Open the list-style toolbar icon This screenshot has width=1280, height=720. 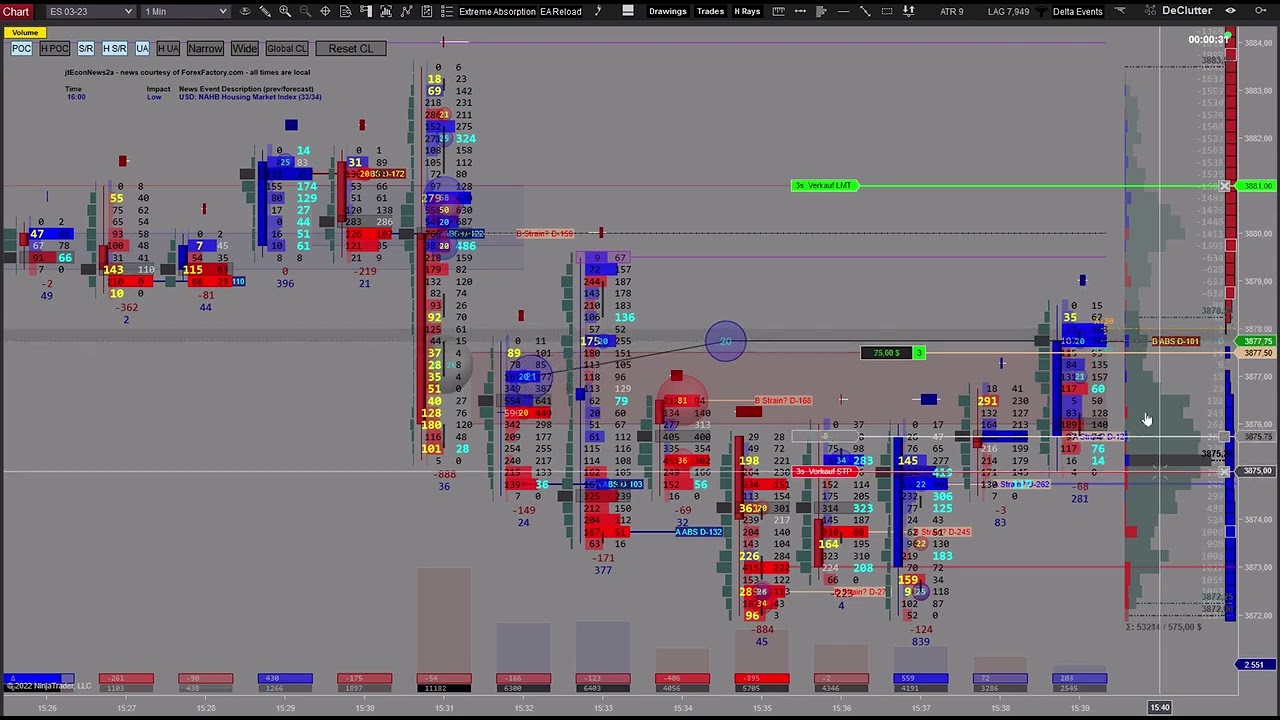[x=447, y=11]
